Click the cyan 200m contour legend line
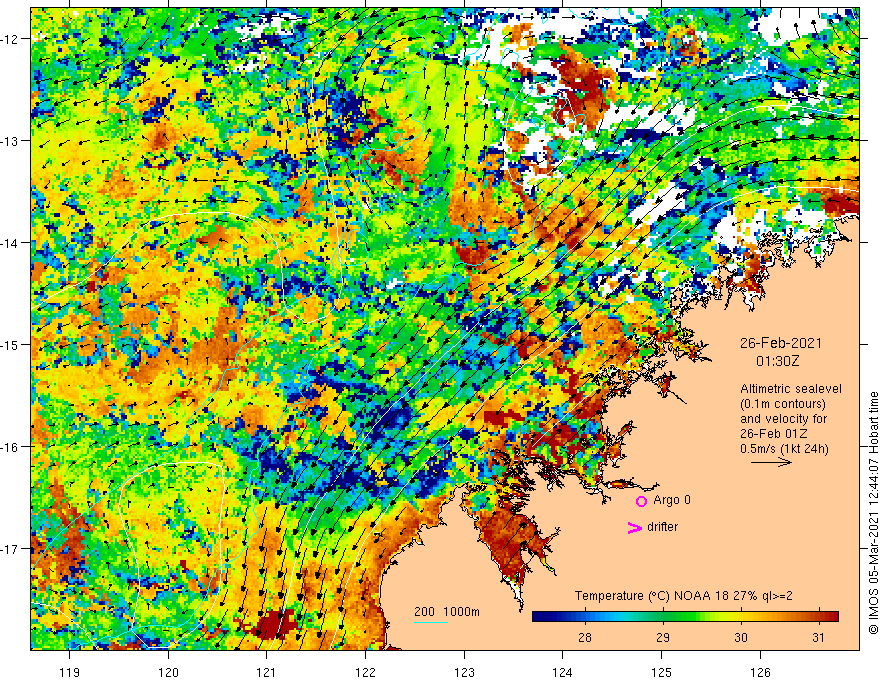This screenshot has height=680, width=880. (430, 622)
